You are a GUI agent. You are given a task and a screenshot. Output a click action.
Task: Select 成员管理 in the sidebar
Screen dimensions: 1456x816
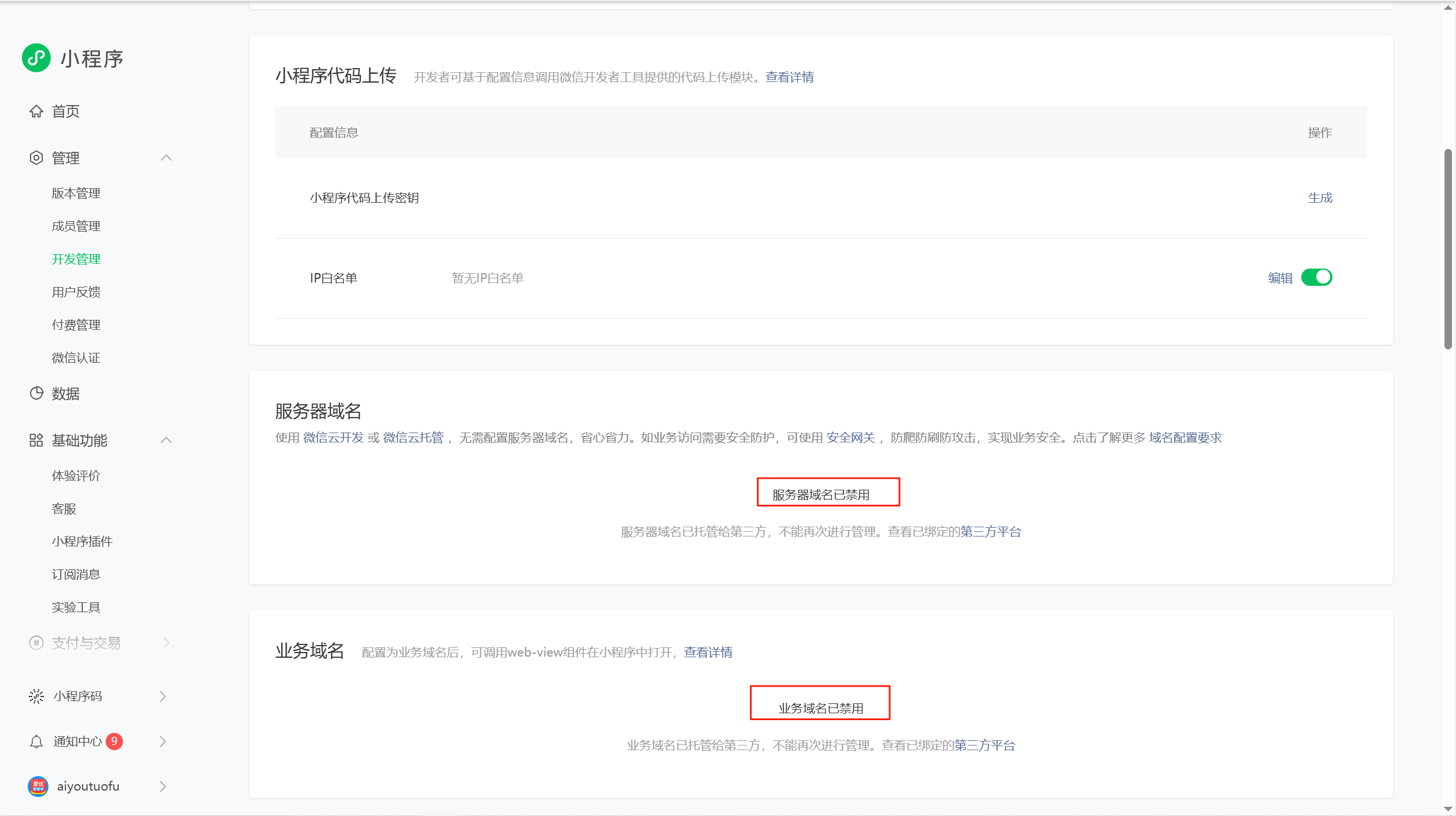(76, 226)
